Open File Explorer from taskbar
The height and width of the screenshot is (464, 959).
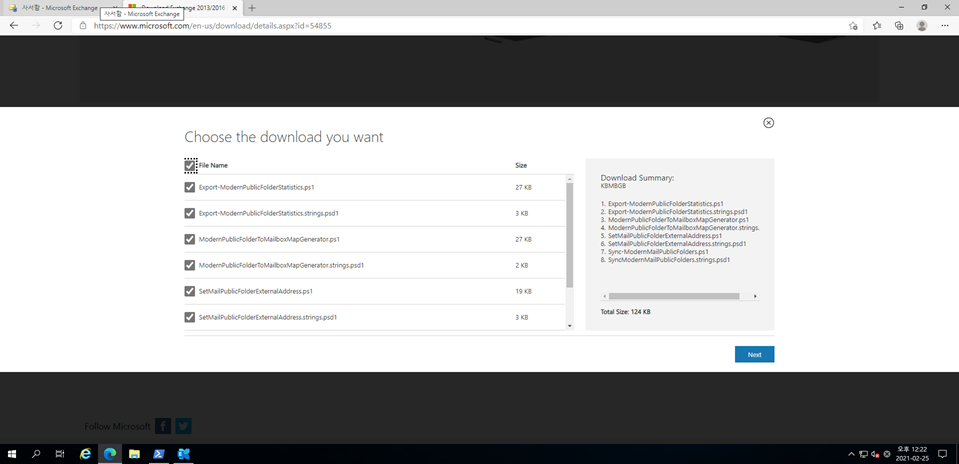135,454
